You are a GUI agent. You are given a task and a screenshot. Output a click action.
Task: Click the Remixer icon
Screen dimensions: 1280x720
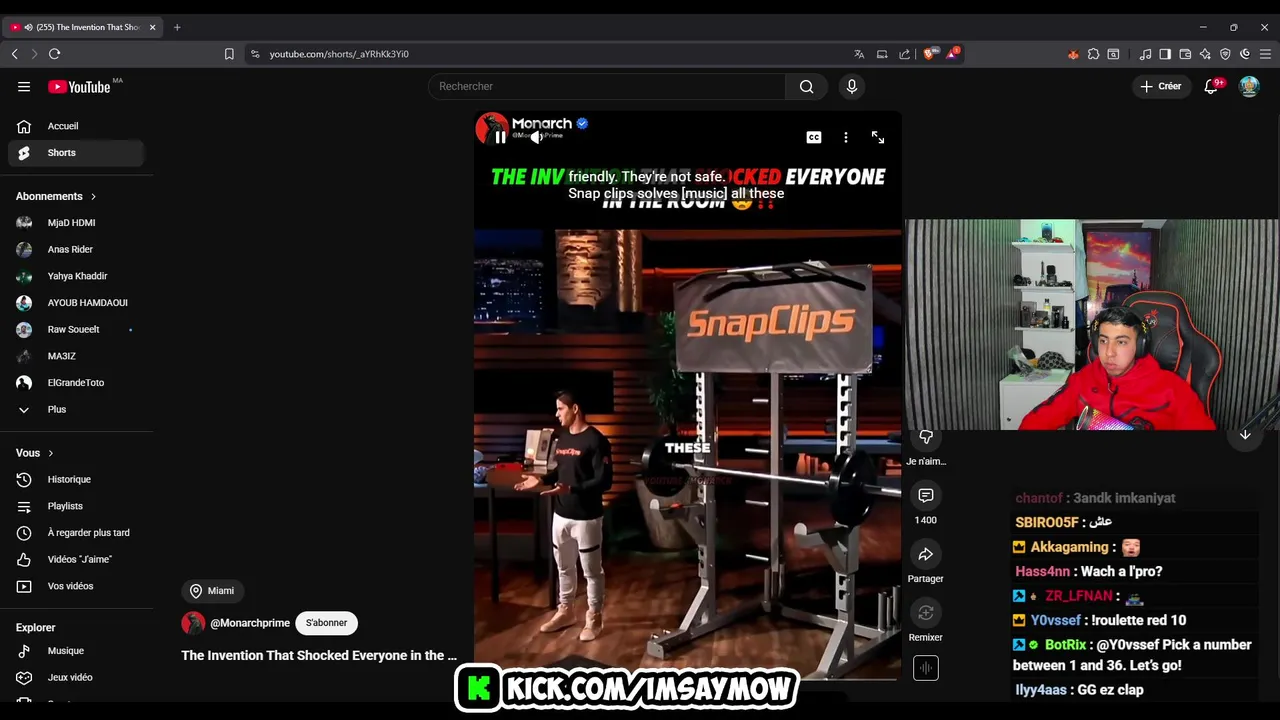tap(926, 612)
